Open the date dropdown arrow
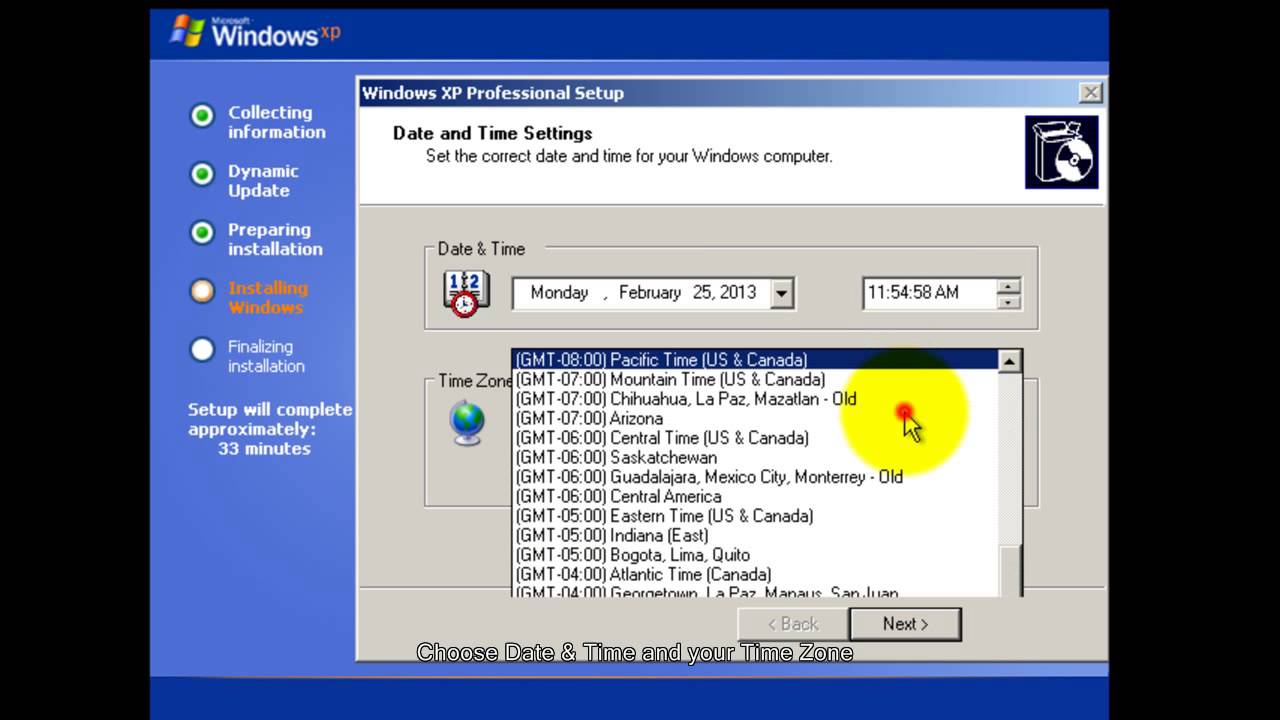 pos(782,293)
